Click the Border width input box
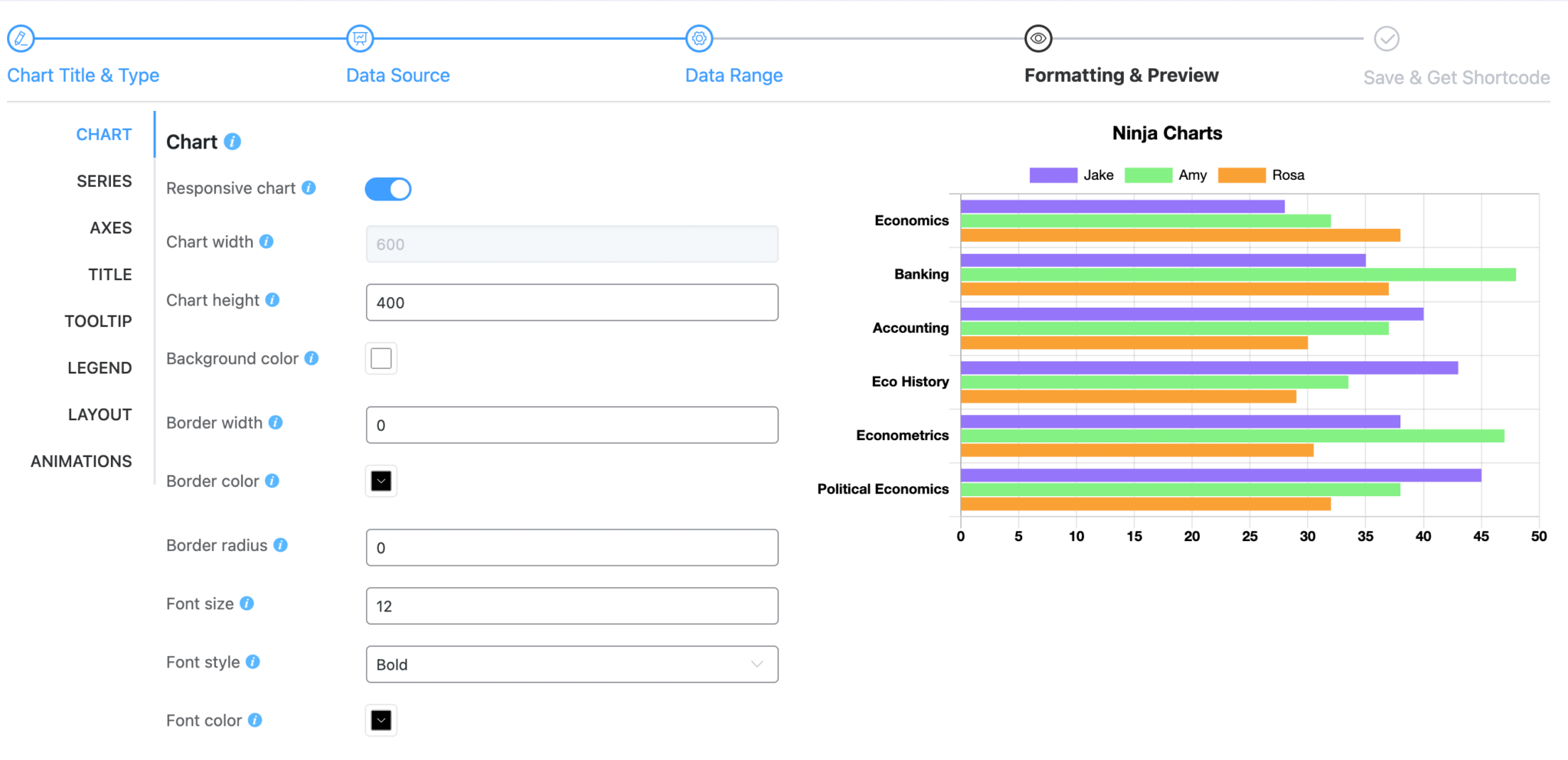Screen dimensions: 1568x760 click(571, 425)
